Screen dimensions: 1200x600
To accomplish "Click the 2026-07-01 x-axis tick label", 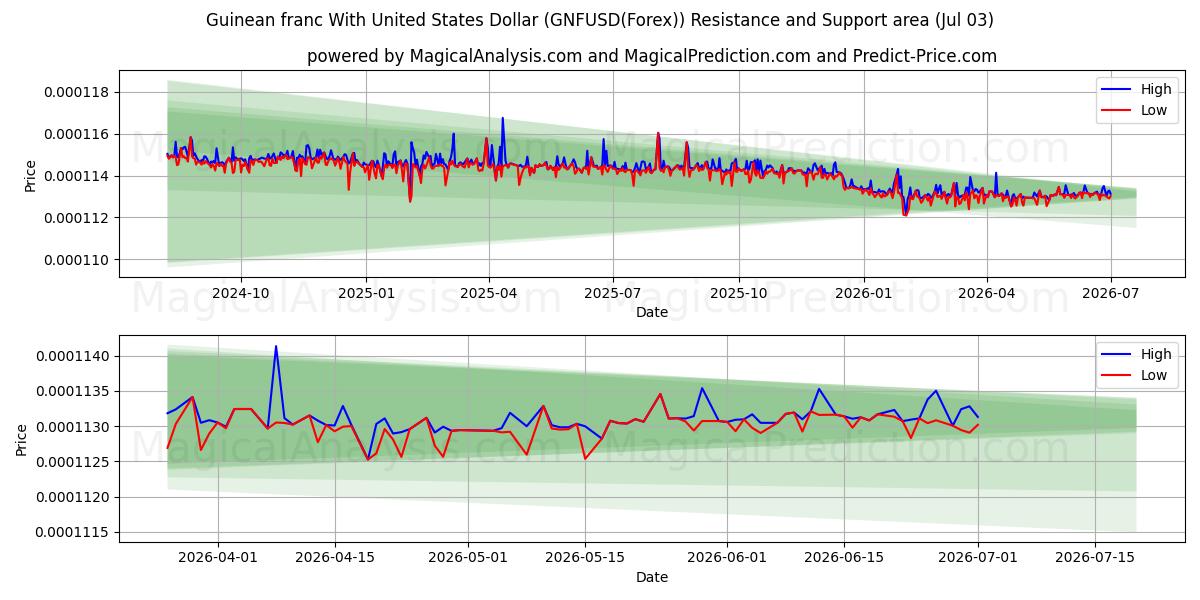I will pyautogui.click(x=979, y=559).
